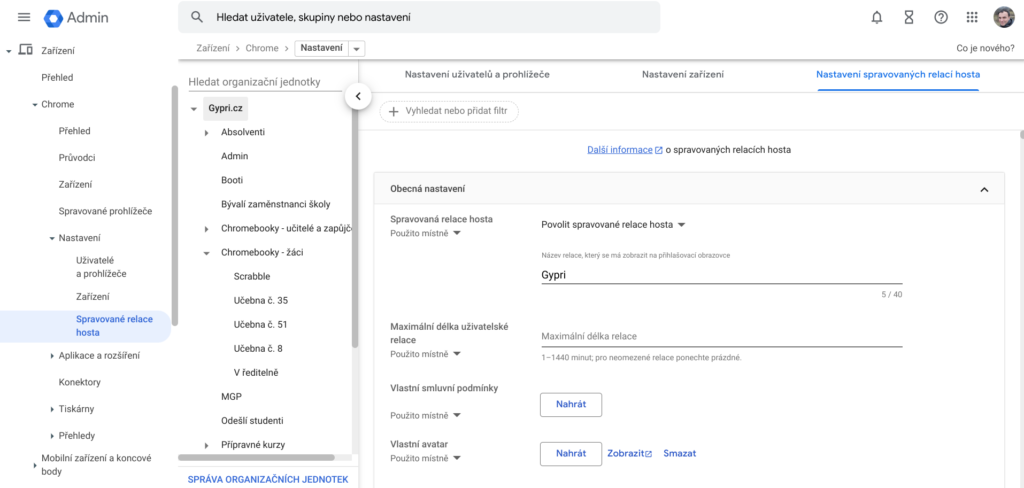Open the help question mark icon
This screenshot has height=488, width=1024.
(x=940, y=17)
